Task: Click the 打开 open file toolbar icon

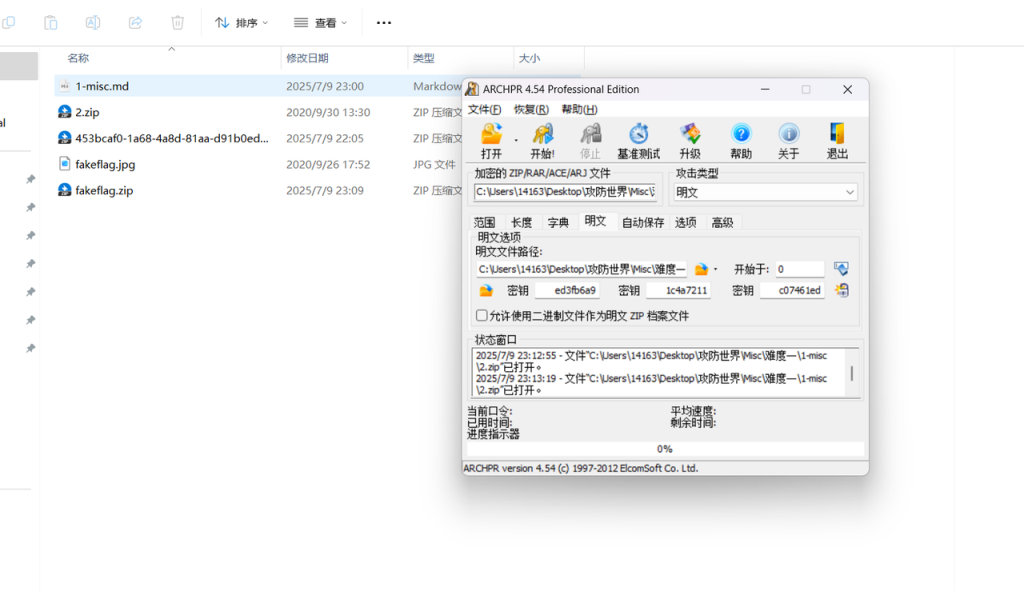Action: [491, 135]
